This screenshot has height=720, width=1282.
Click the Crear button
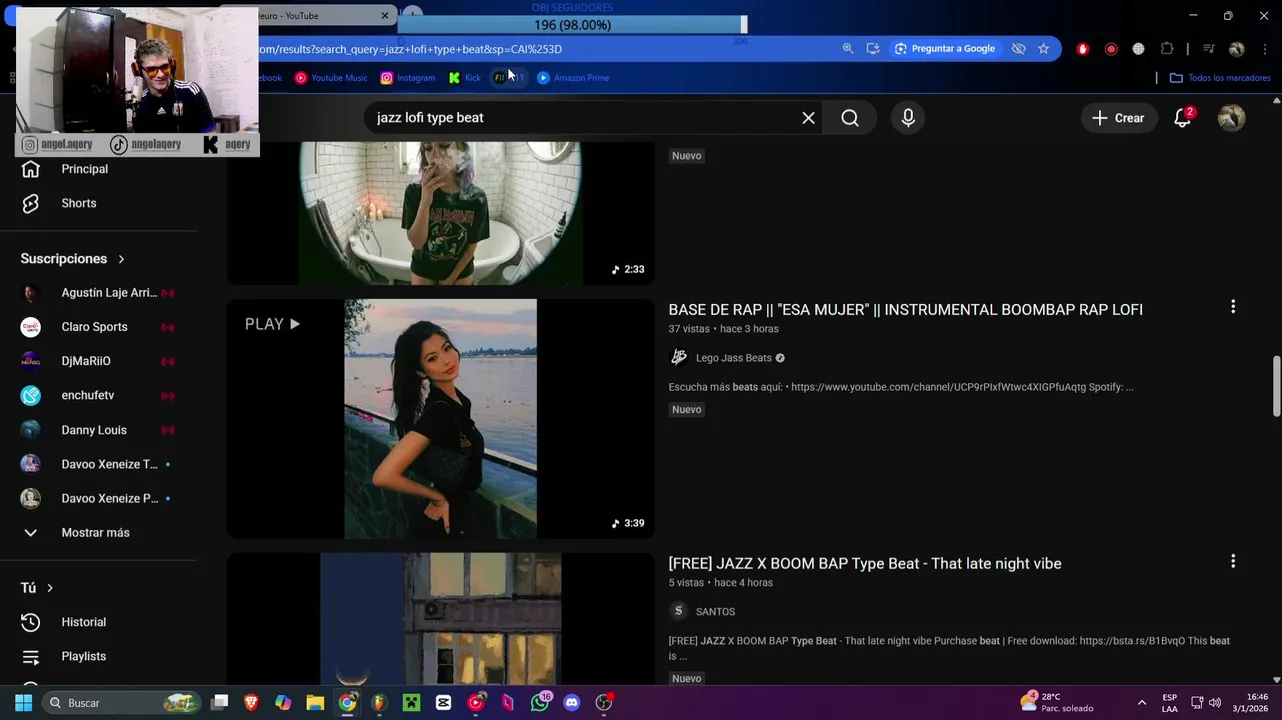point(1118,118)
